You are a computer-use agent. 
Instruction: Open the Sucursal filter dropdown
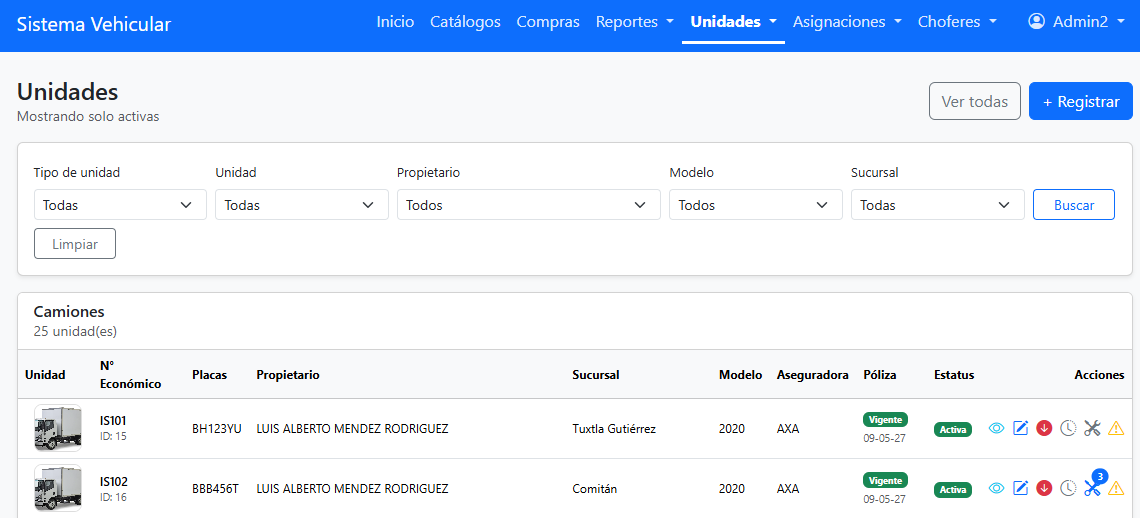pyautogui.click(x=938, y=205)
